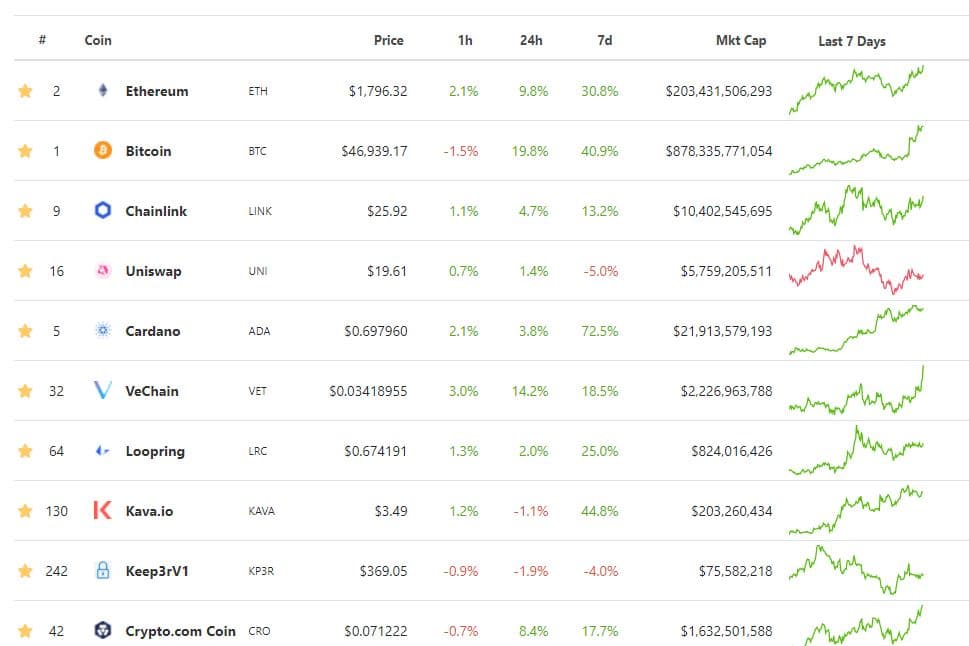Click the Kava.io 7-day sparkline chart
Viewport: 969px width, 646px height.
(856, 510)
